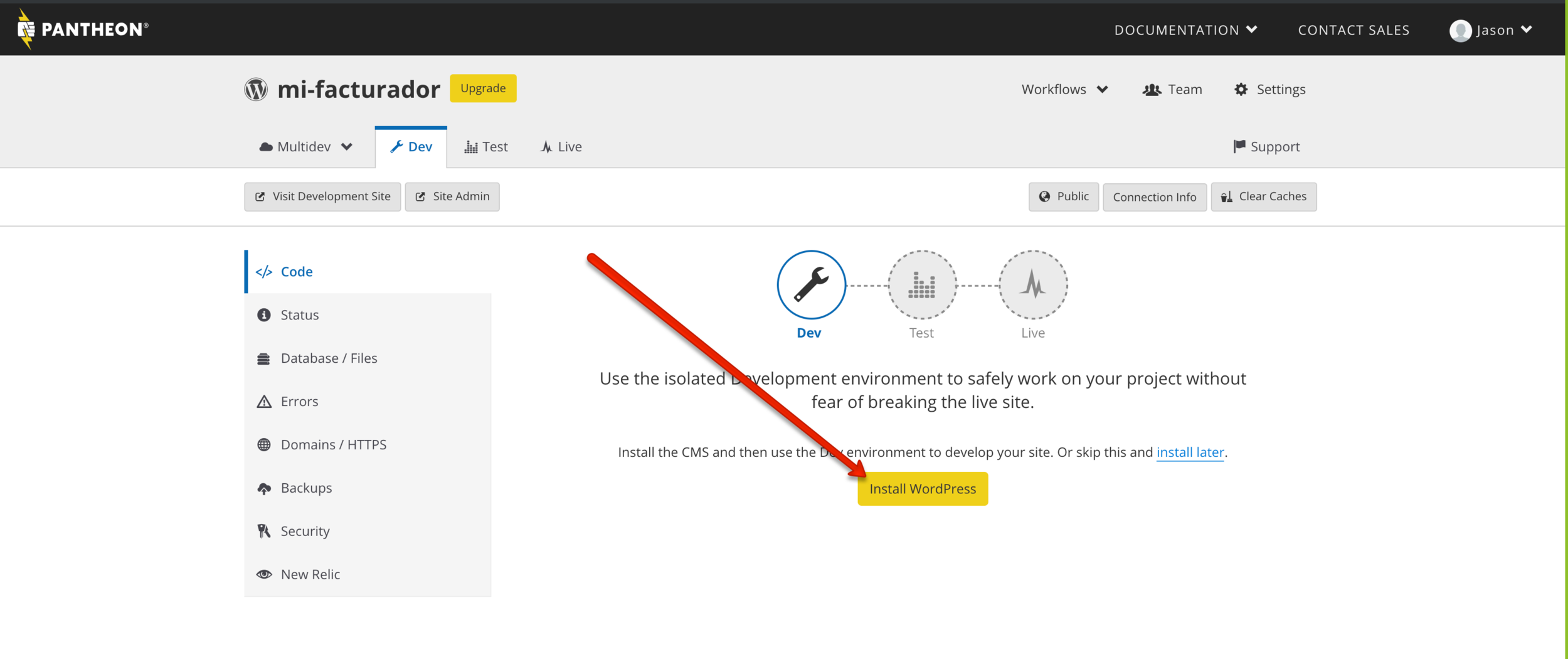Click the Site Admin external link icon

click(x=420, y=196)
